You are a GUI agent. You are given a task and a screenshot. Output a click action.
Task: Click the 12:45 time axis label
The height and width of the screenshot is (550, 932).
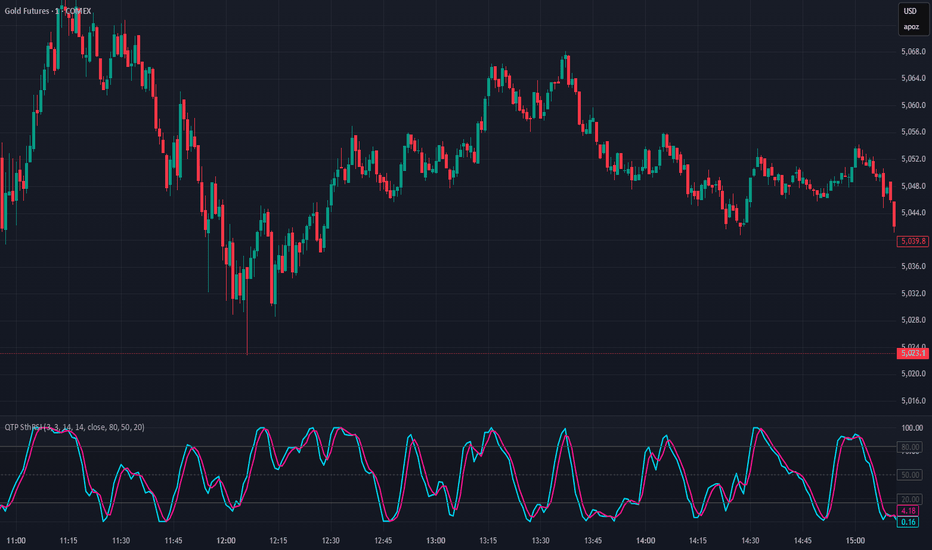[x=383, y=540]
